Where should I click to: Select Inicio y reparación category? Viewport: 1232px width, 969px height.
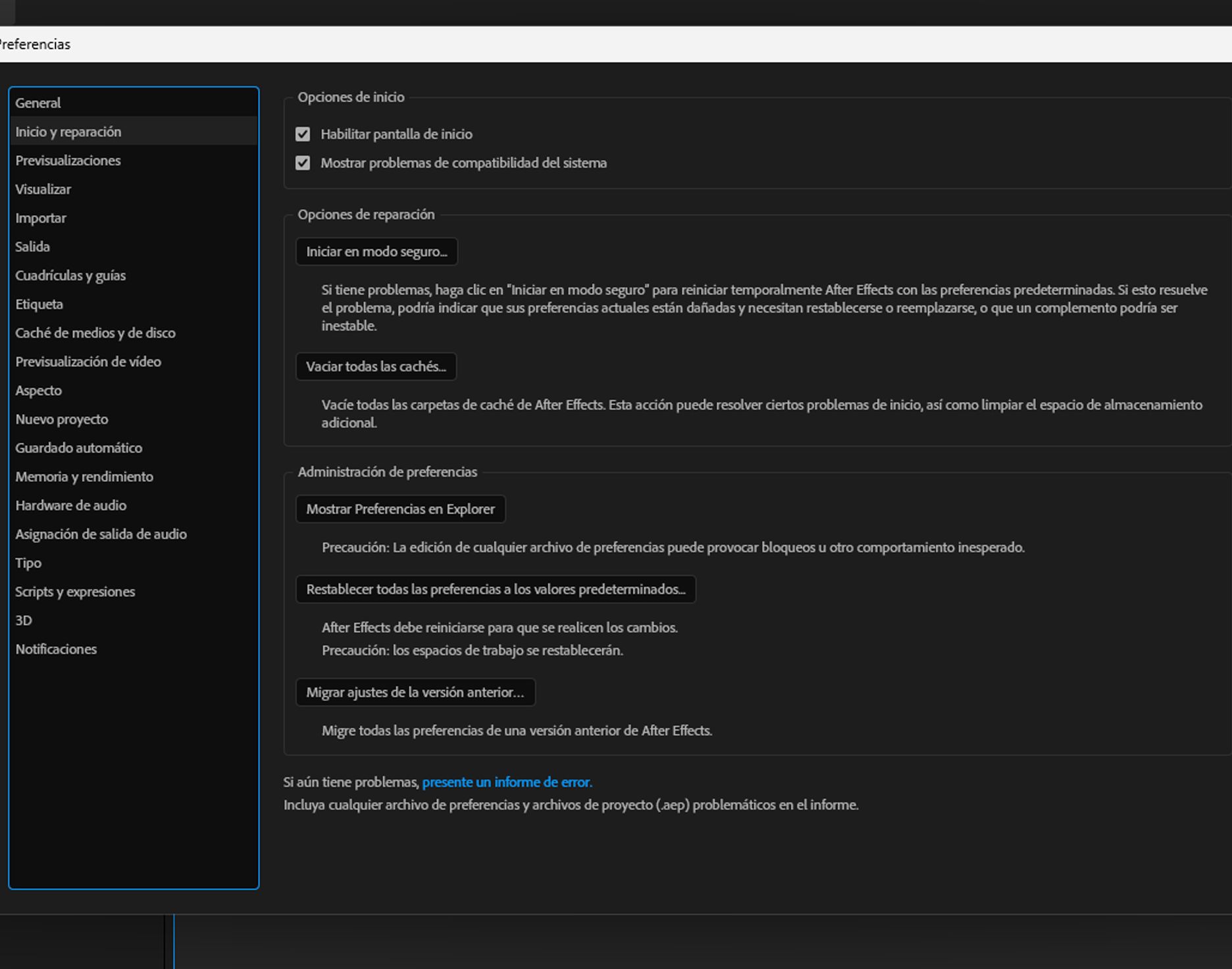(134, 132)
